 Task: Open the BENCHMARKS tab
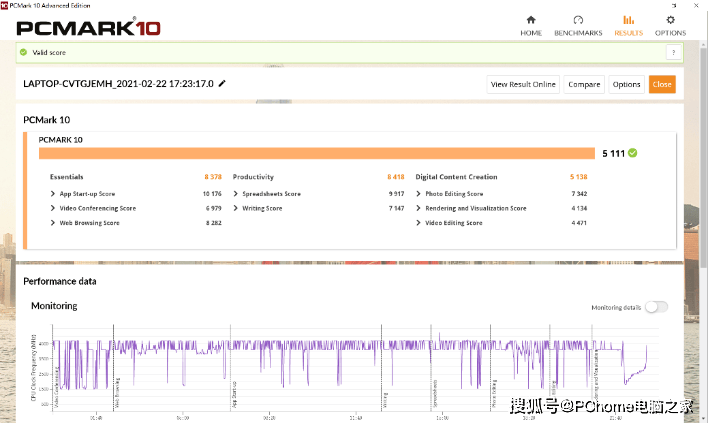tap(578, 26)
